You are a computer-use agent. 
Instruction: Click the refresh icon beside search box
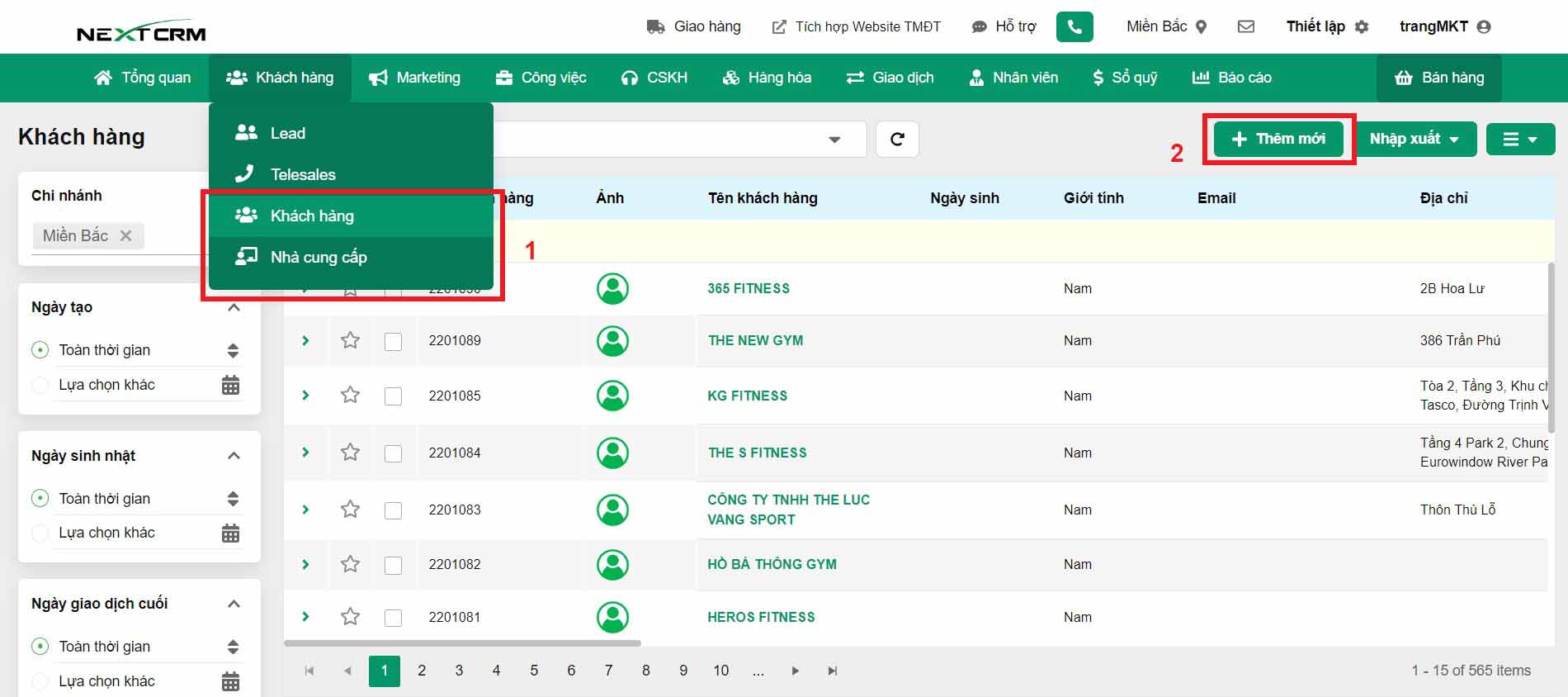897,140
